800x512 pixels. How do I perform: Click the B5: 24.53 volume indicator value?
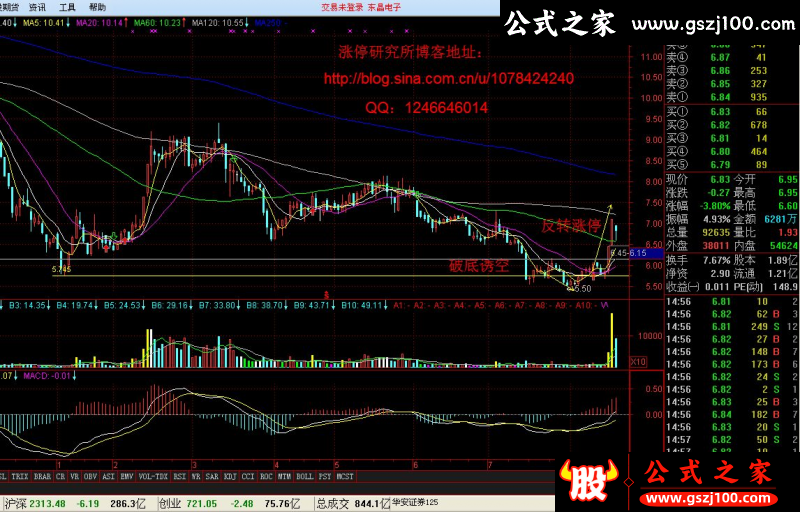122,305
